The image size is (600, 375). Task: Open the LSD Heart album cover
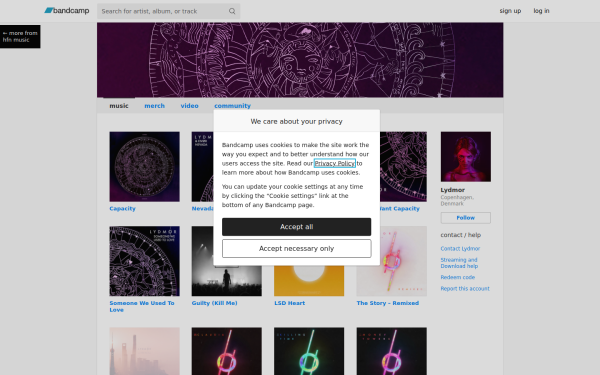point(309,280)
